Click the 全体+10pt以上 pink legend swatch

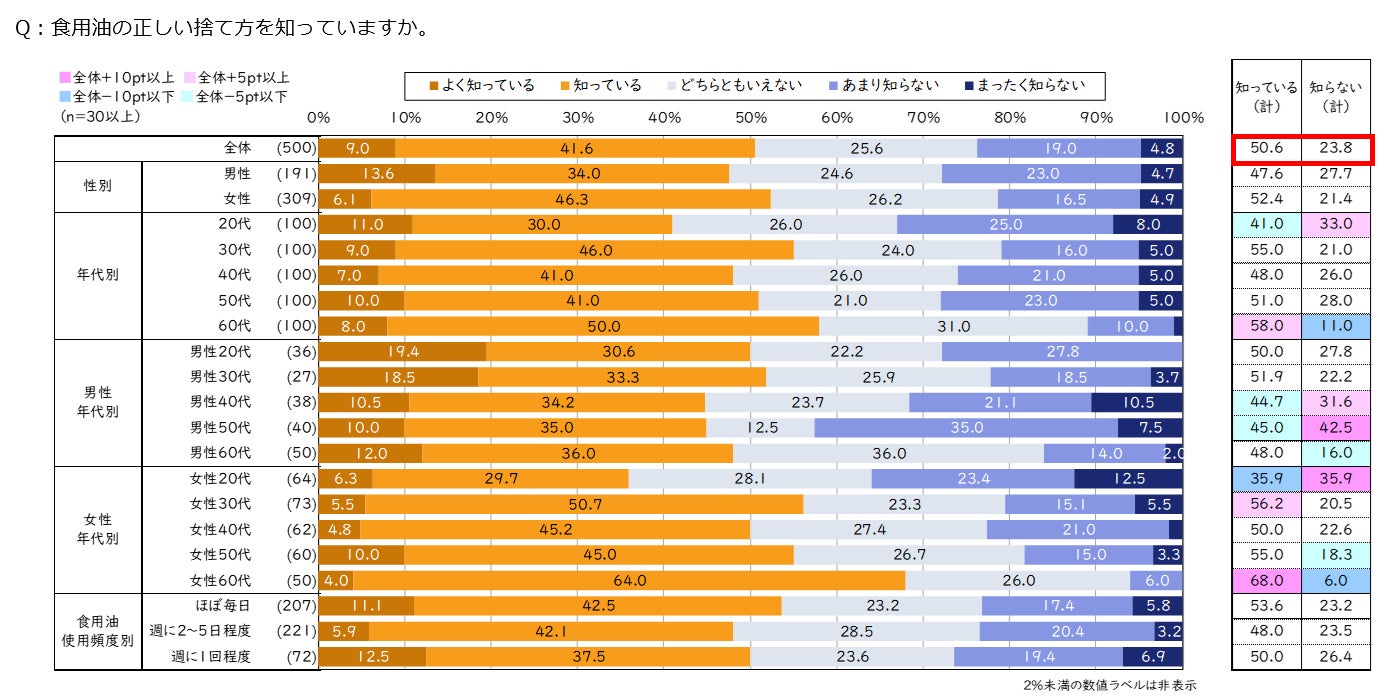66,77
